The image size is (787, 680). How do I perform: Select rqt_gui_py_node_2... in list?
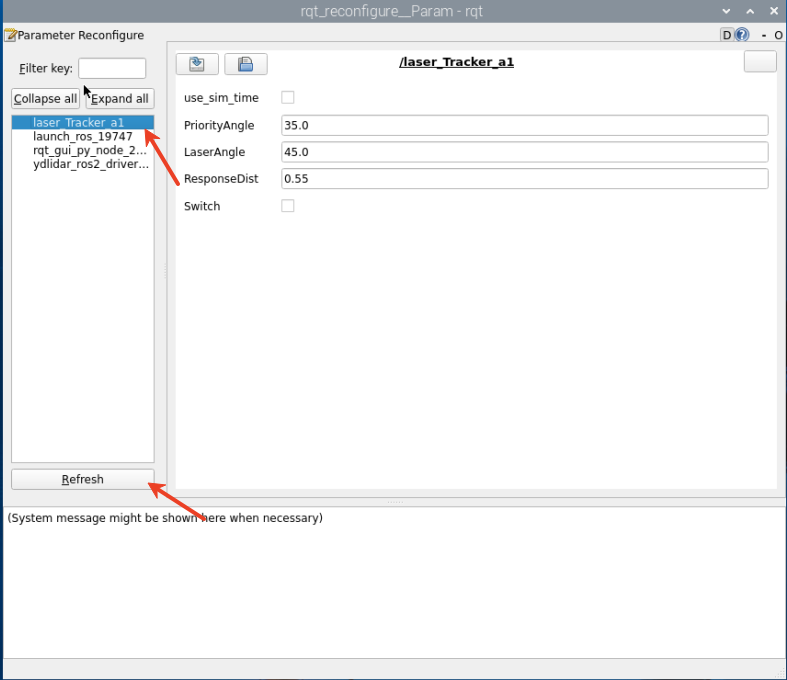[83, 150]
